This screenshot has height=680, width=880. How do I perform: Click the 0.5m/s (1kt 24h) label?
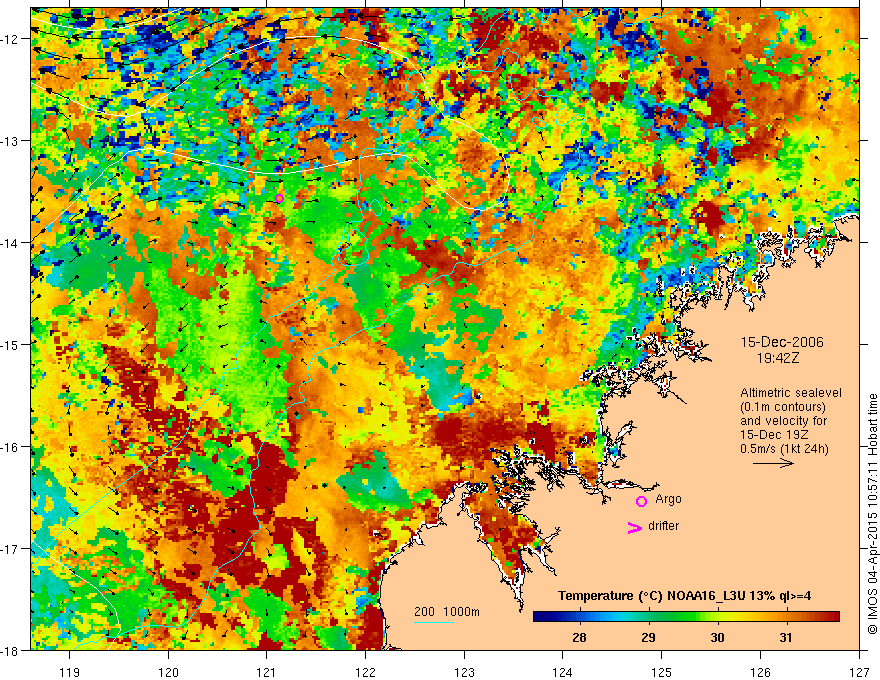785,449
